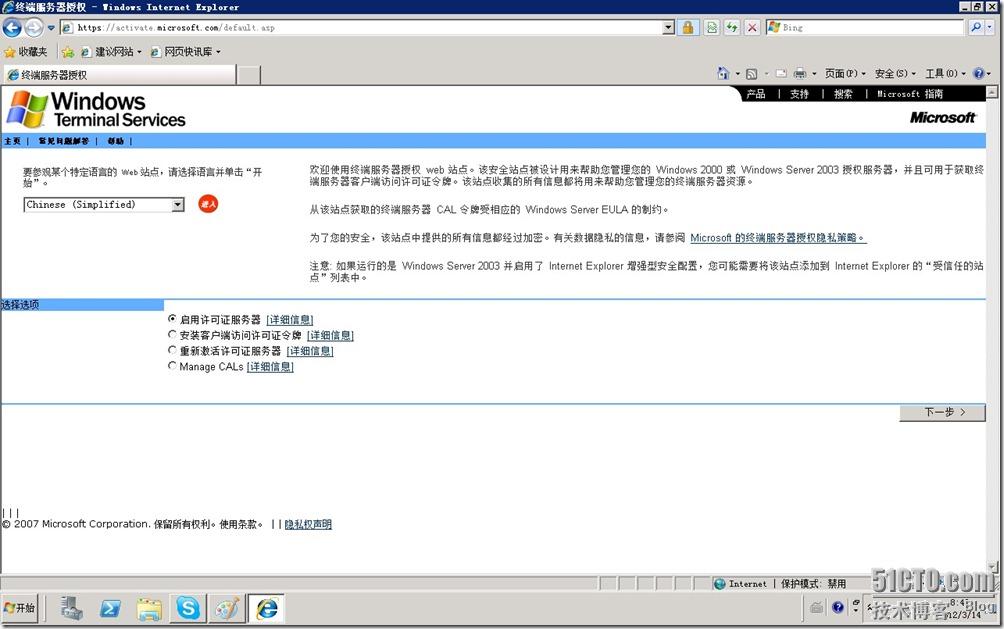Select the 启用许可证服务器 radio button
Screen dimensions: 1004x629
pyautogui.click(x=172, y=318)
